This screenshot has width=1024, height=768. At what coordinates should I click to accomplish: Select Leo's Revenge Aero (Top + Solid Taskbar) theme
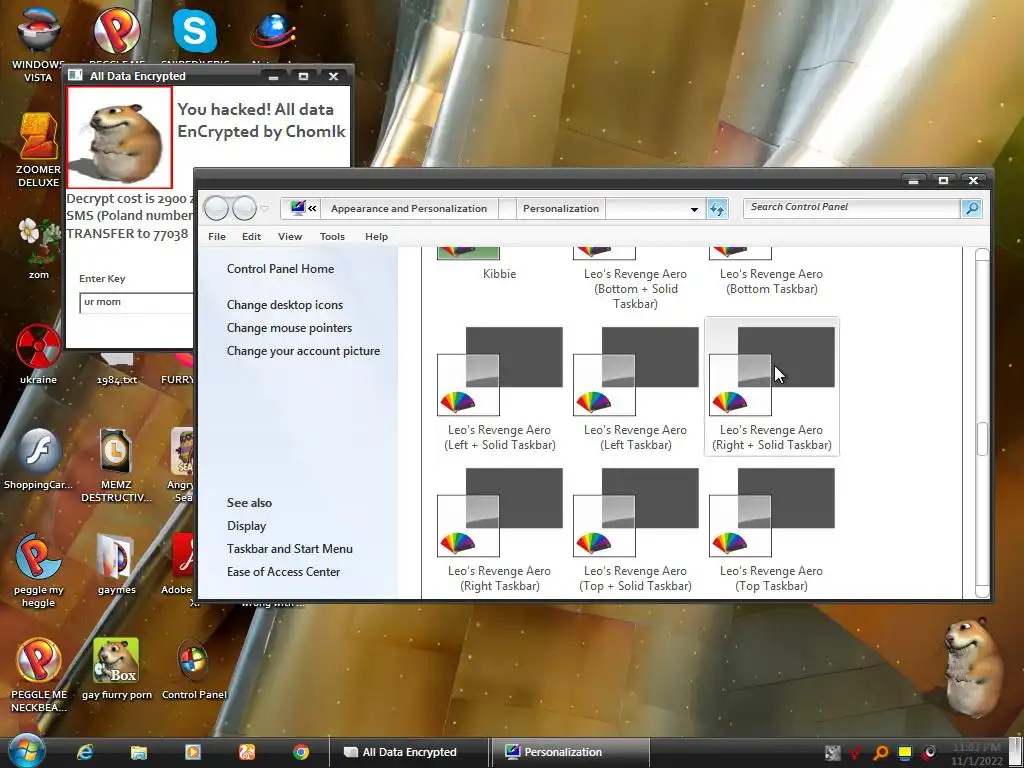(x=635, y=530)
